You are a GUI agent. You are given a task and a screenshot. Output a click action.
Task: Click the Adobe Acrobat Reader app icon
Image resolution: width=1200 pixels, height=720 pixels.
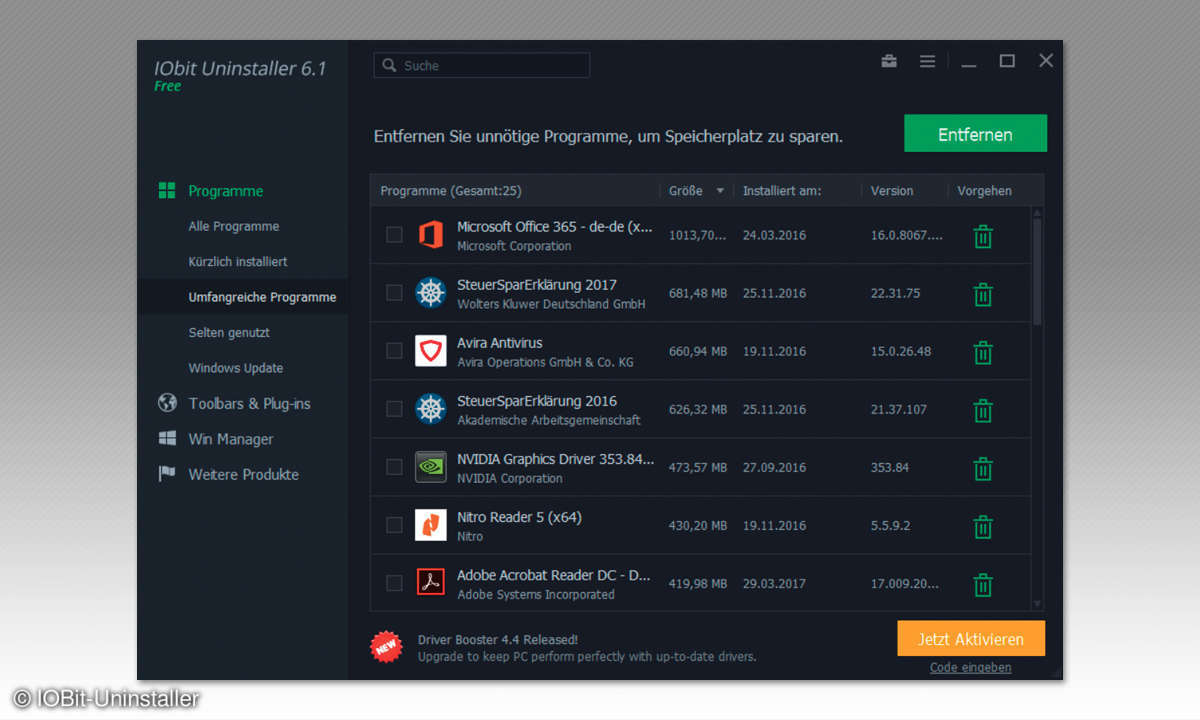pyautogui.click(x=431, y=581)
